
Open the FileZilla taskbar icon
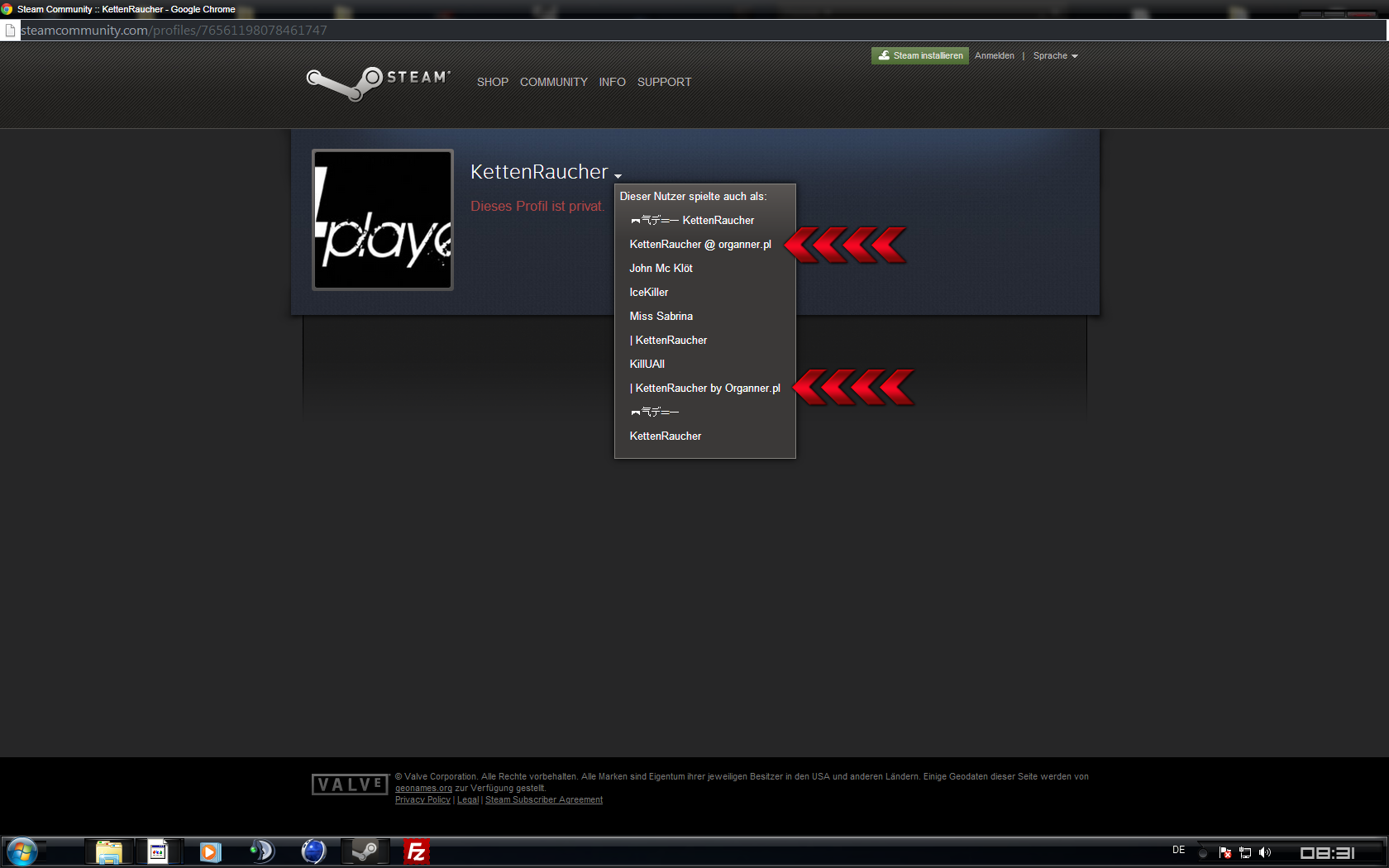click(416, 851)
